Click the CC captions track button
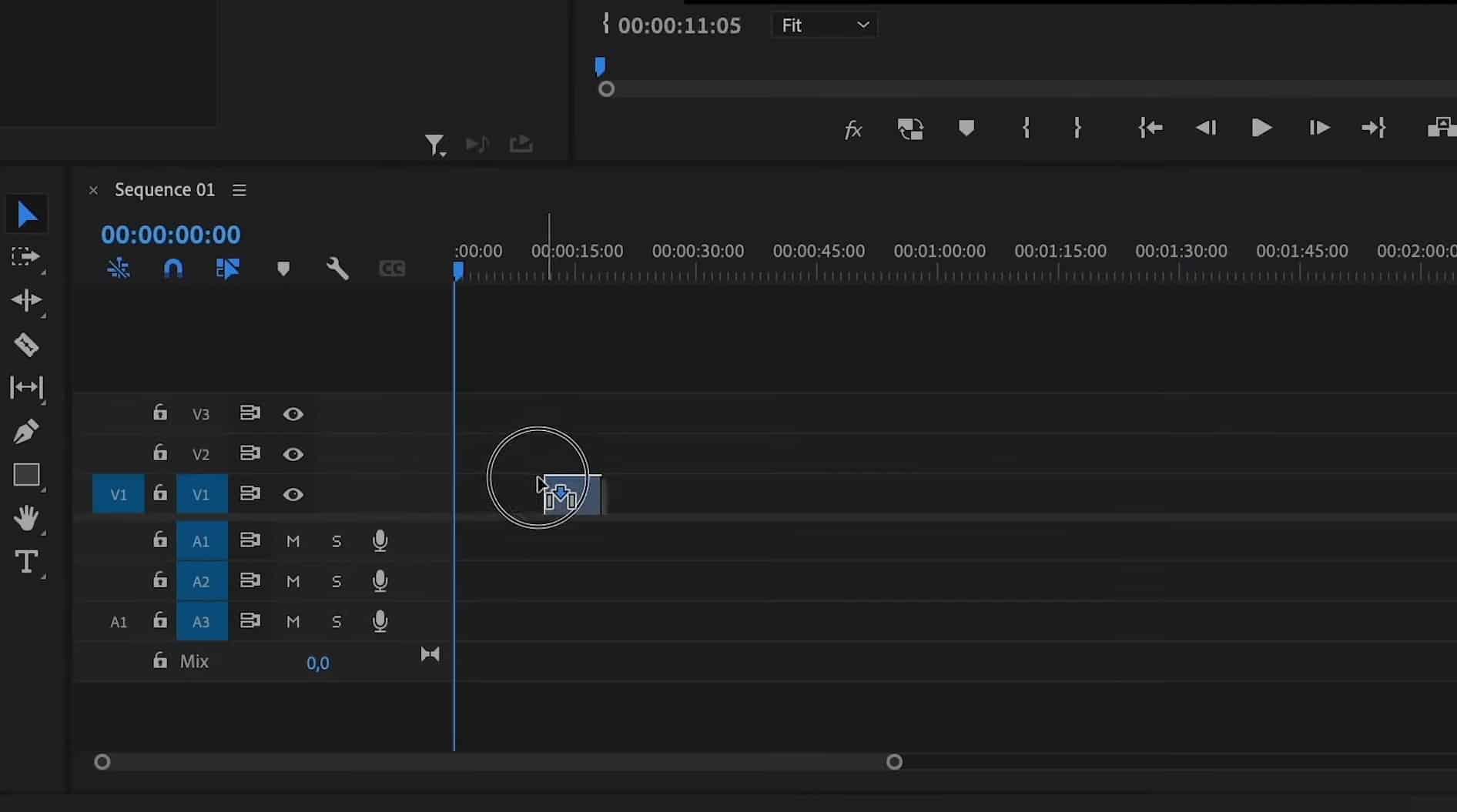The width and height of the screenshot is (1457, 812). click(x=392, y=269)
